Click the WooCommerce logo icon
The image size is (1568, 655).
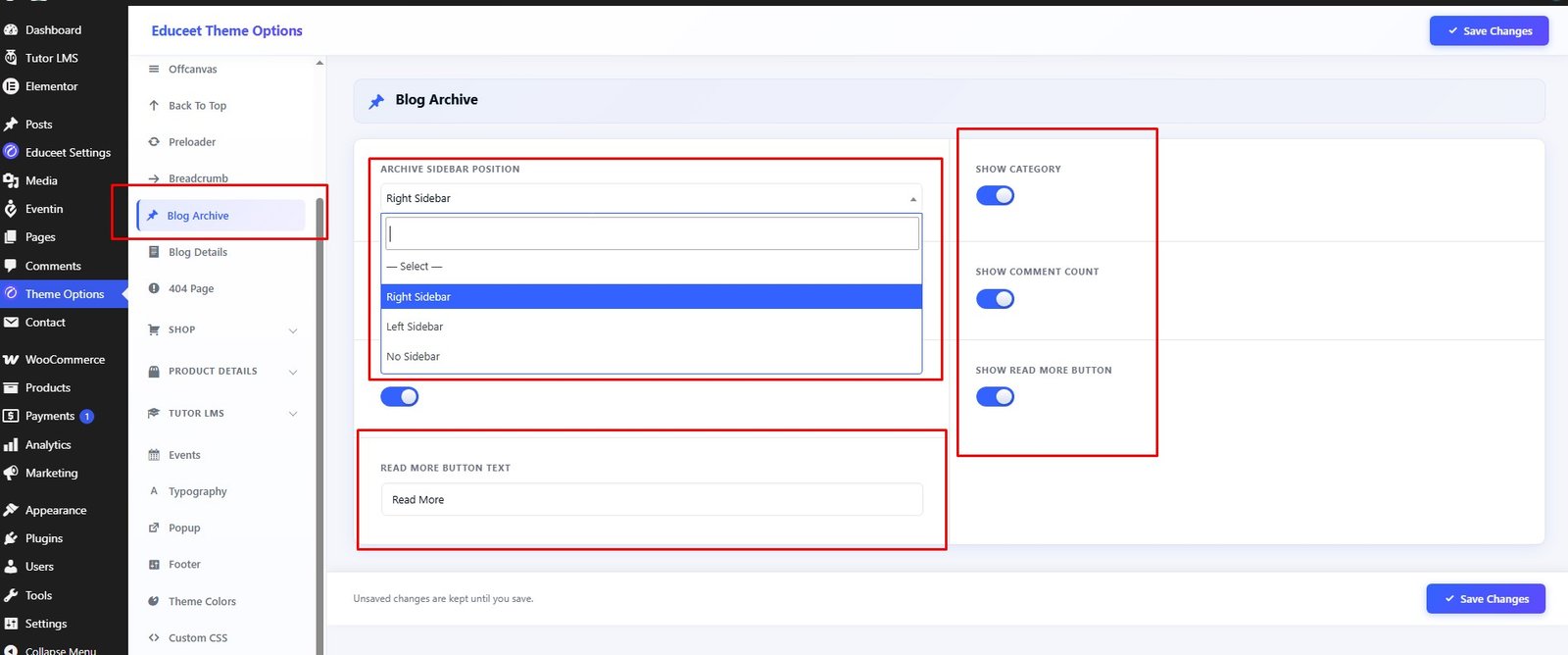pos(11,360)
